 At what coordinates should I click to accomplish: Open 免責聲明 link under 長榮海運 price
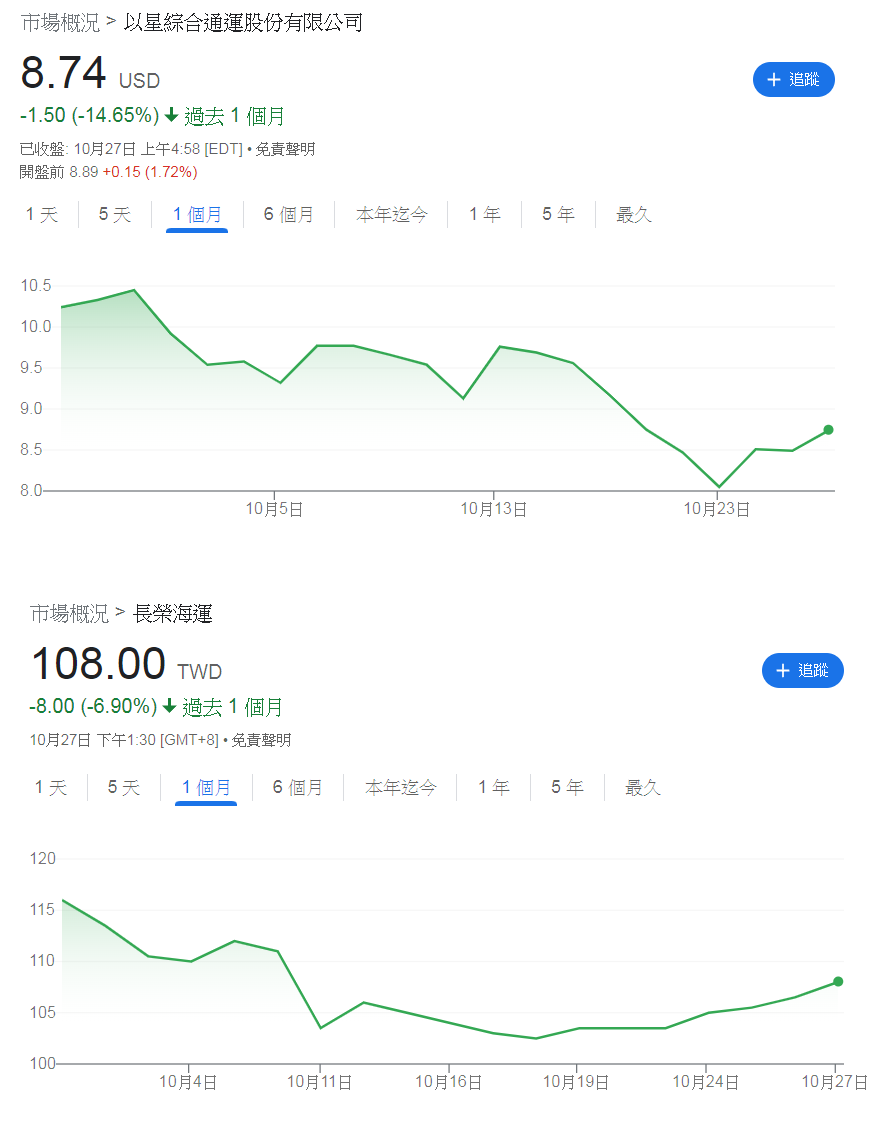[x=261, y=740]
